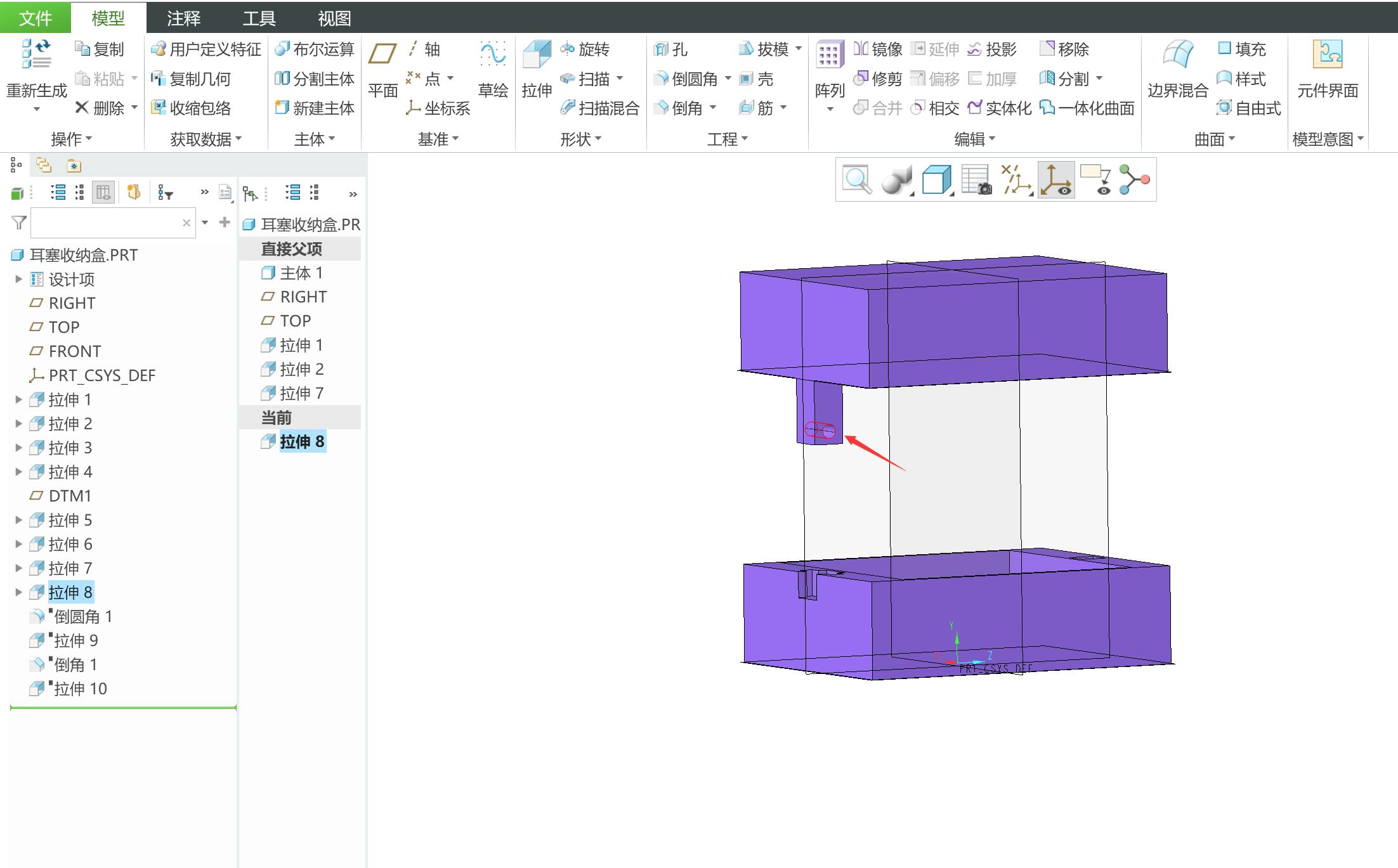Open the Sketch (草绘) tool
The width and height of the screenshot is (1398, 868).
click(493, 55)
